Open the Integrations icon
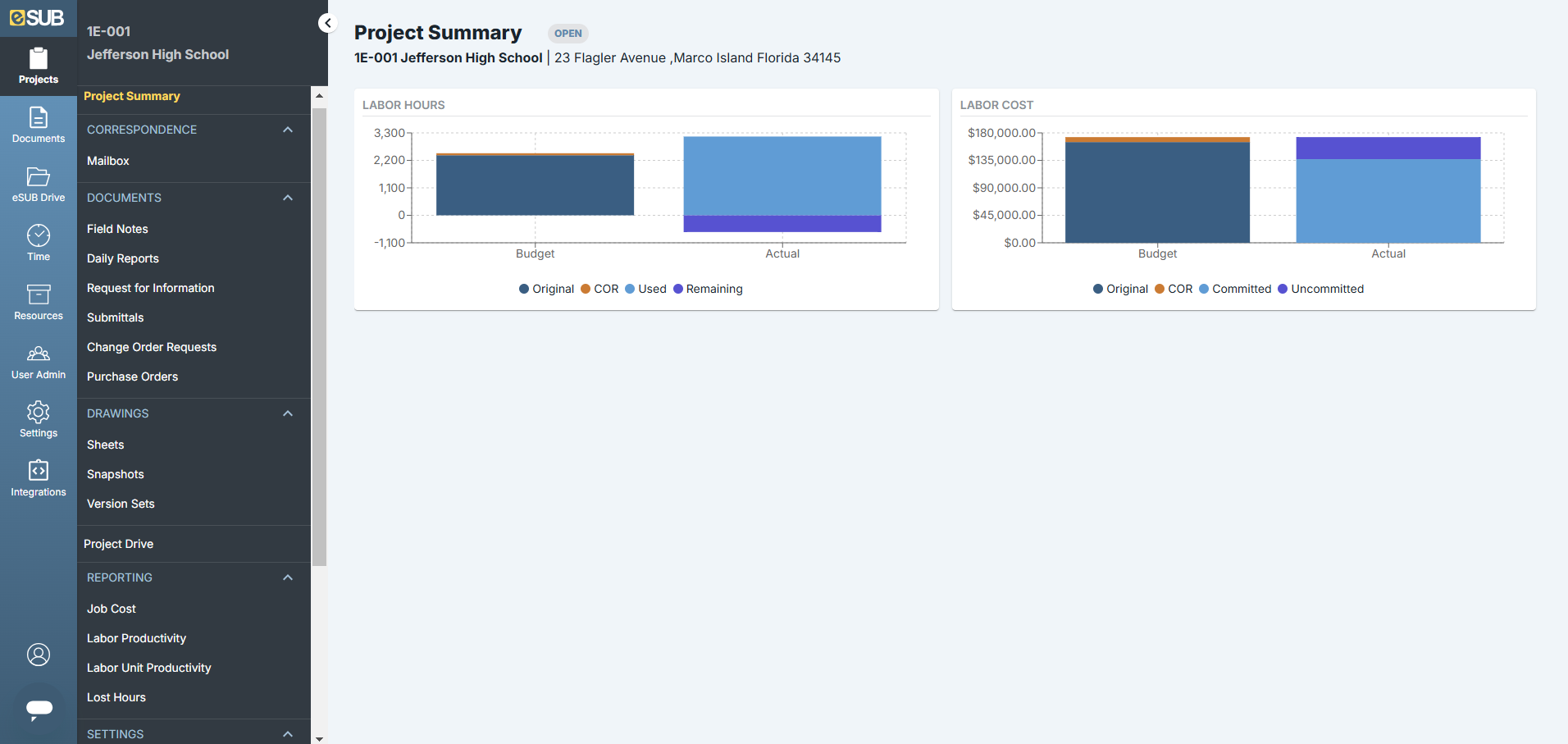 coord(38,477)
